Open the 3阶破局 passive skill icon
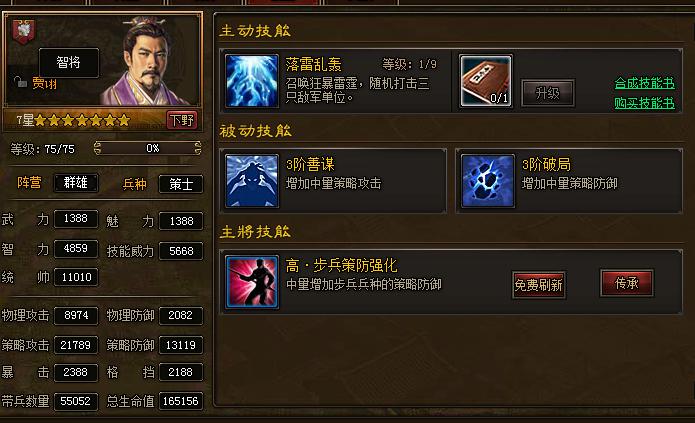695x423 pixels. [488, 181]
